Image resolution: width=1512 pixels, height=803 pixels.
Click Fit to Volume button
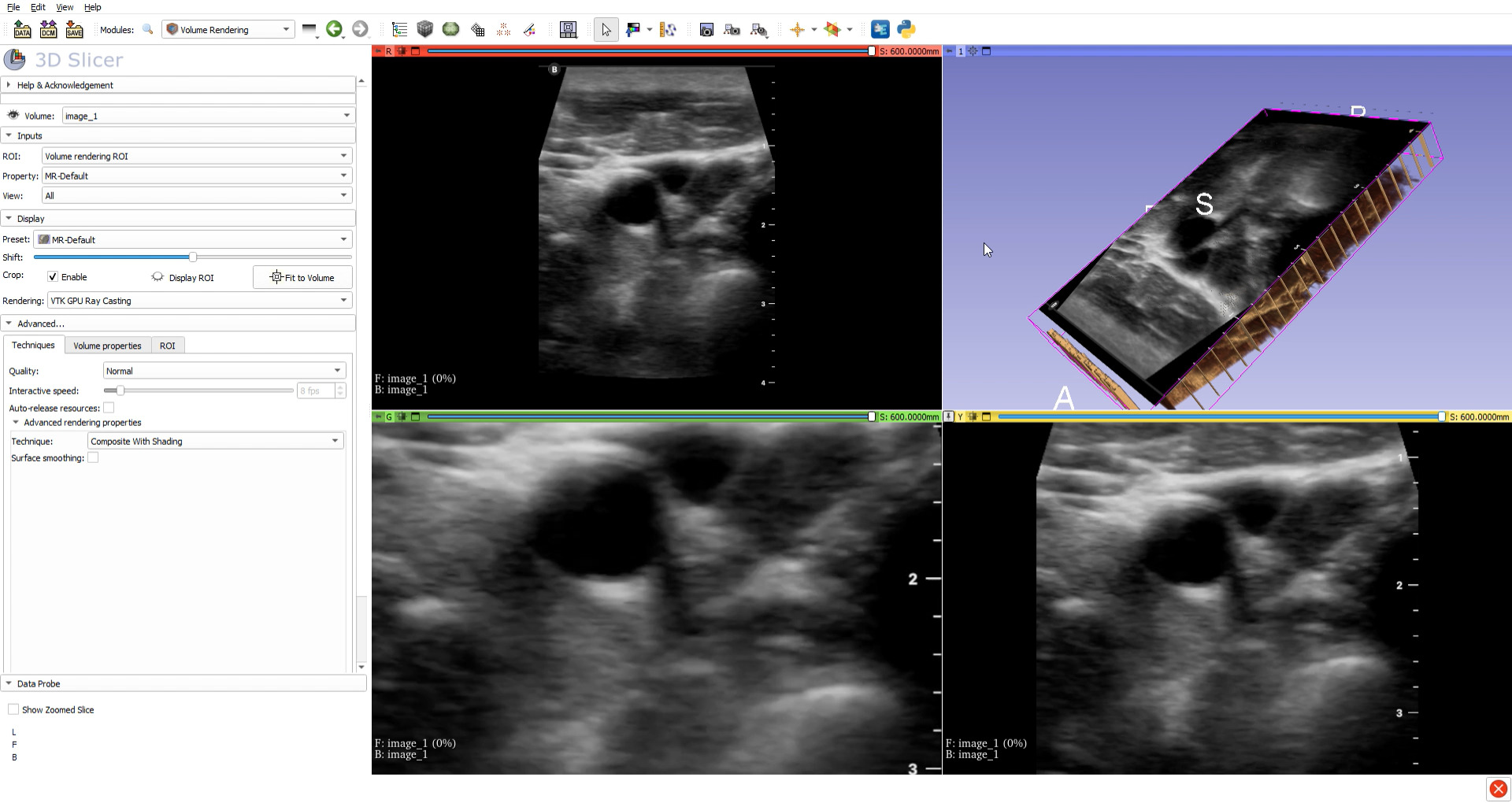pyautogui.click(x=302, y=278)
